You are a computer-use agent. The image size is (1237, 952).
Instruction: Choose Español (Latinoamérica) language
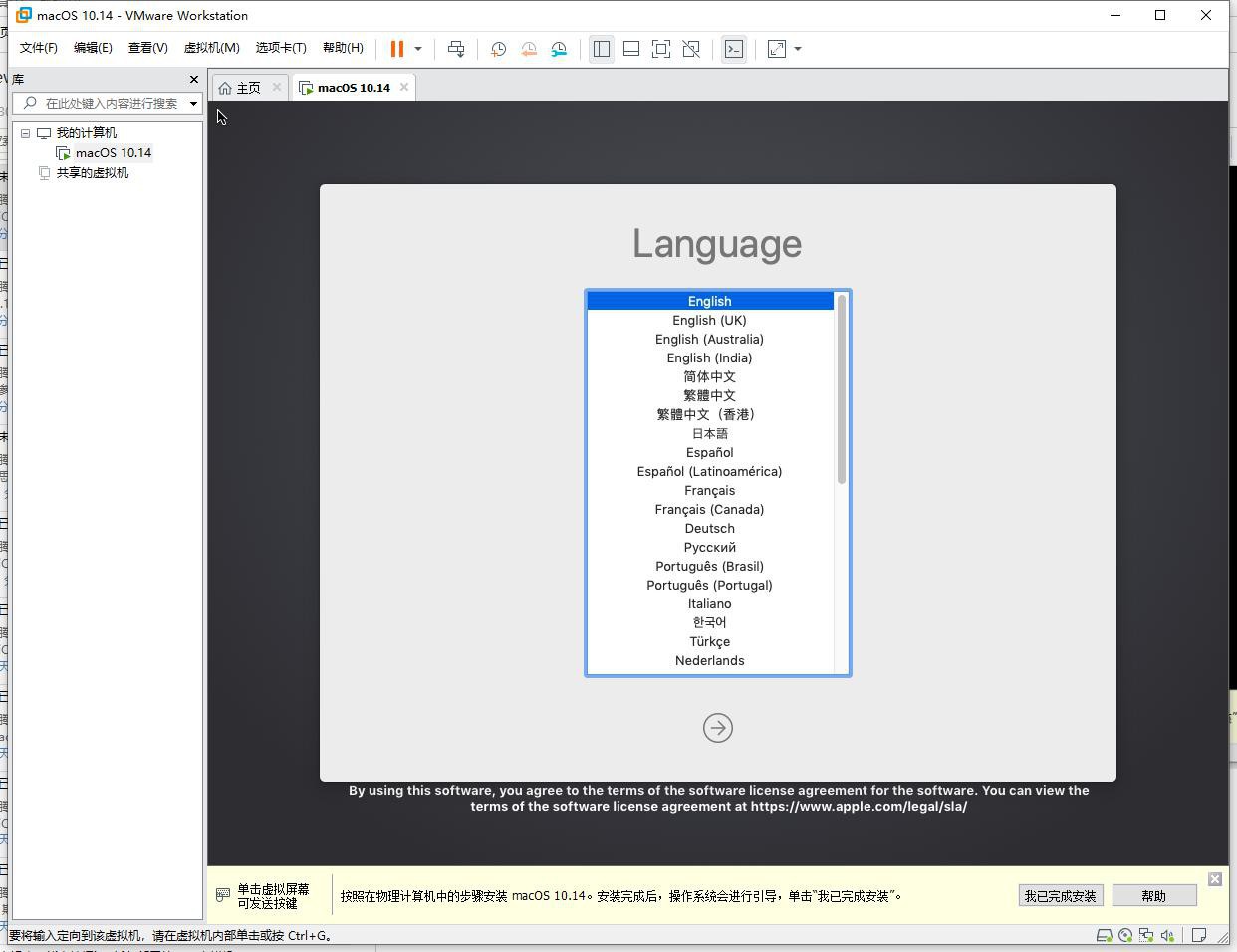(710, 471)
